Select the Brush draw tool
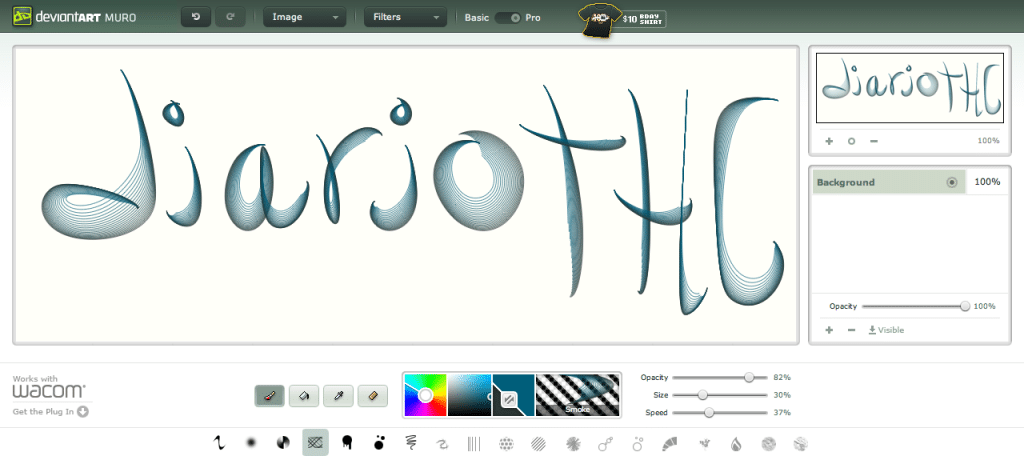 pos(269,396)
